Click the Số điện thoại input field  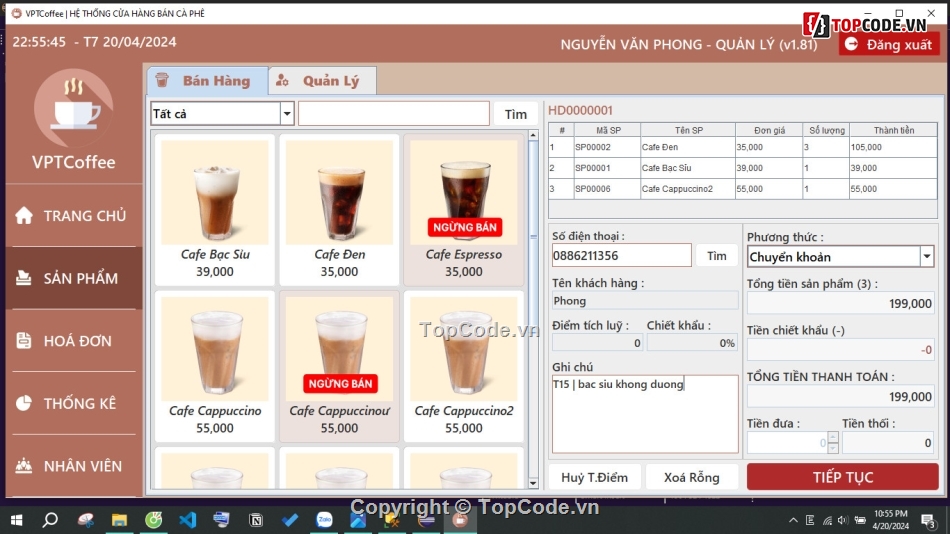(621, 256)
